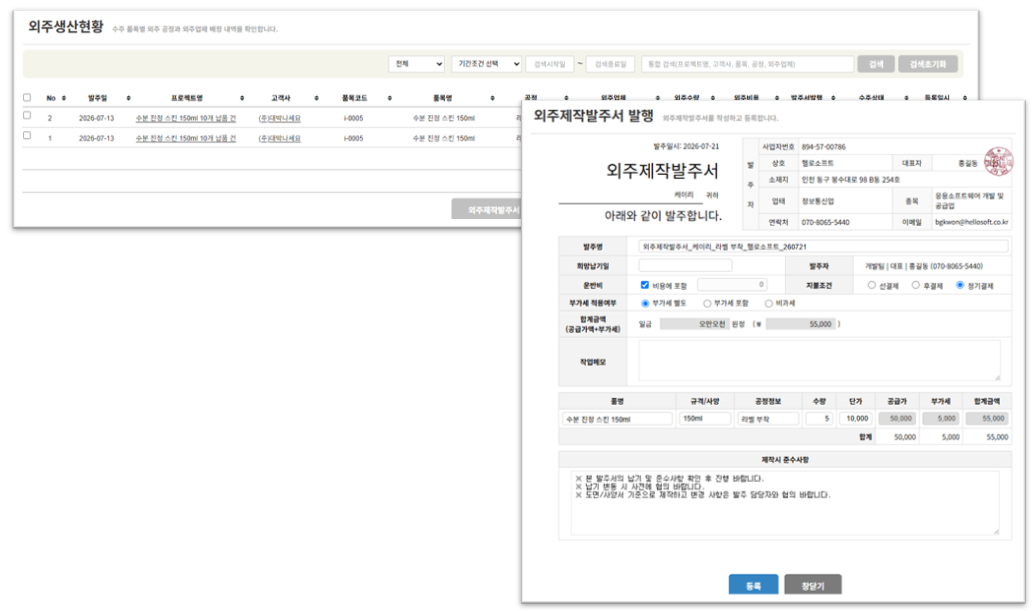This screenshot has width=1035, height=611.
Task: Click the 오만오천 amount-in-words field
Action: [x=694, y=324]
